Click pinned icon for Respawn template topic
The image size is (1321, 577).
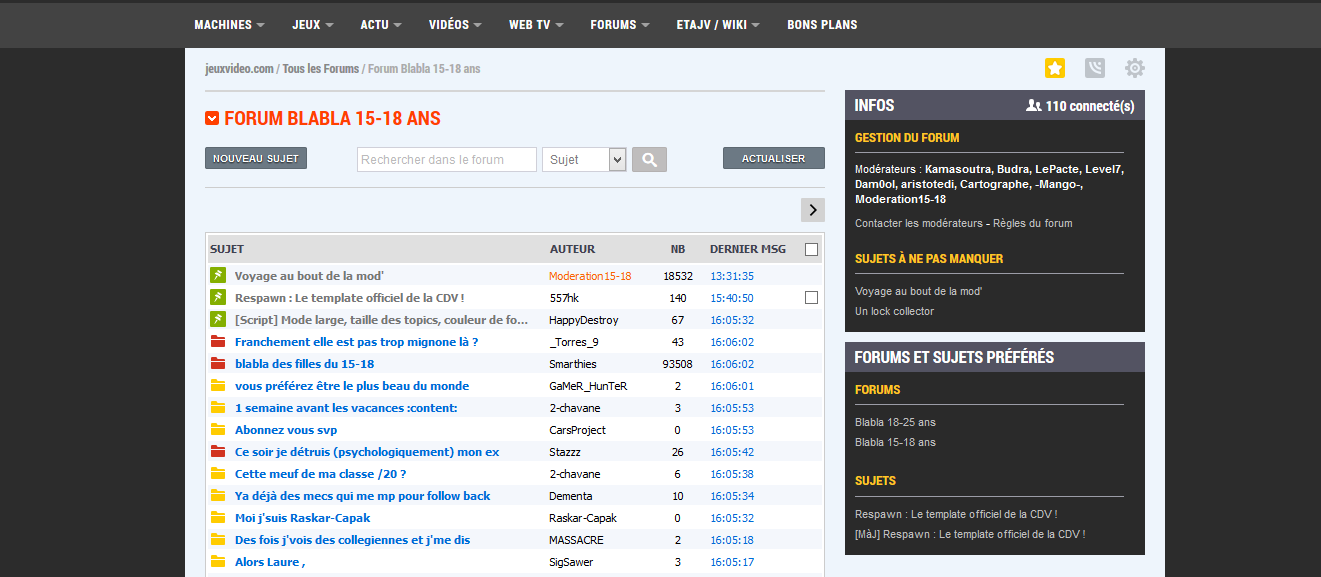click(x=218, y=297)
